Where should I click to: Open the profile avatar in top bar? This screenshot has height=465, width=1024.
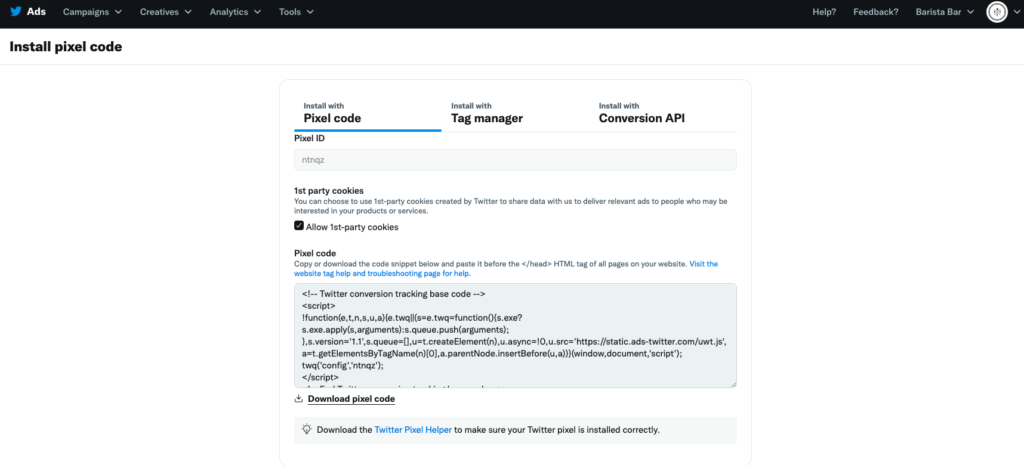point(996,12)
